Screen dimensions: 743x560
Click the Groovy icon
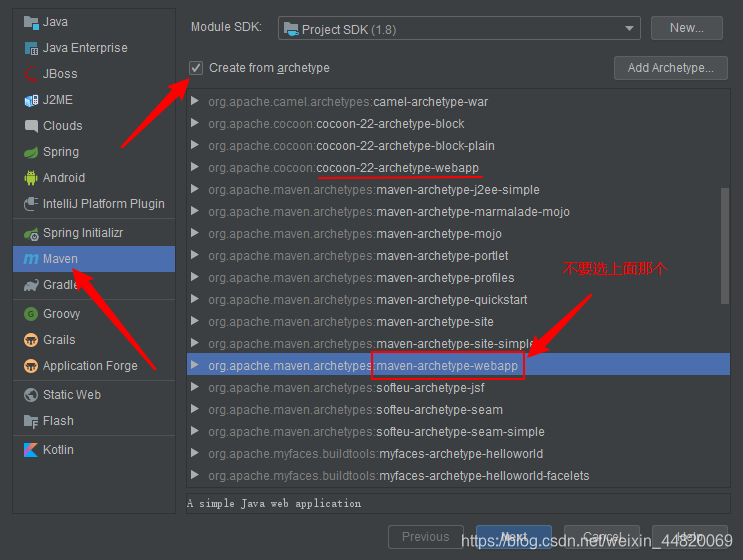(31, 314)
